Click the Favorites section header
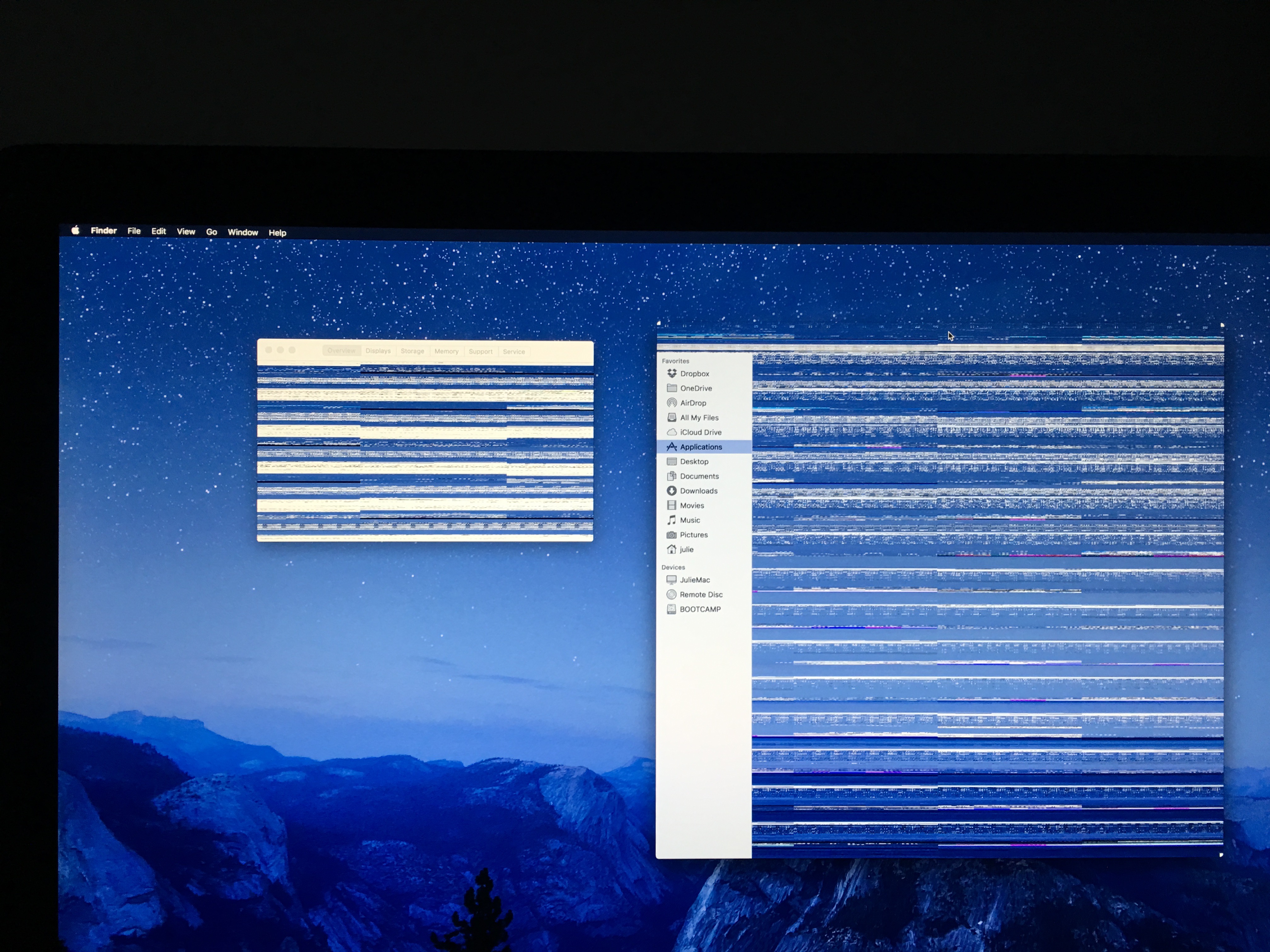1270x952 pixels. point(675,361)
